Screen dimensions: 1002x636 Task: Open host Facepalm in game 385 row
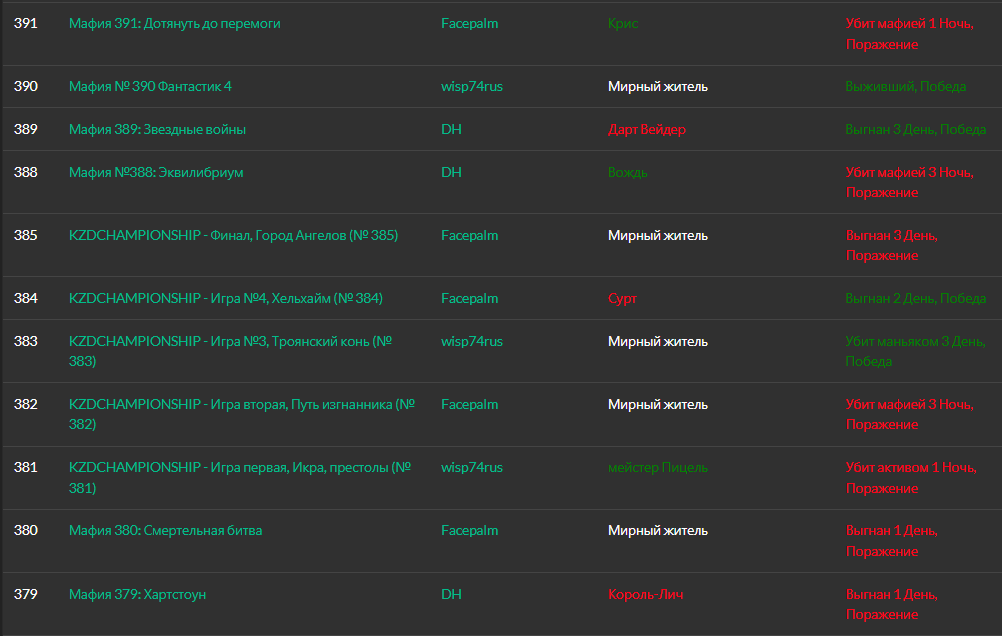point(469,235)
